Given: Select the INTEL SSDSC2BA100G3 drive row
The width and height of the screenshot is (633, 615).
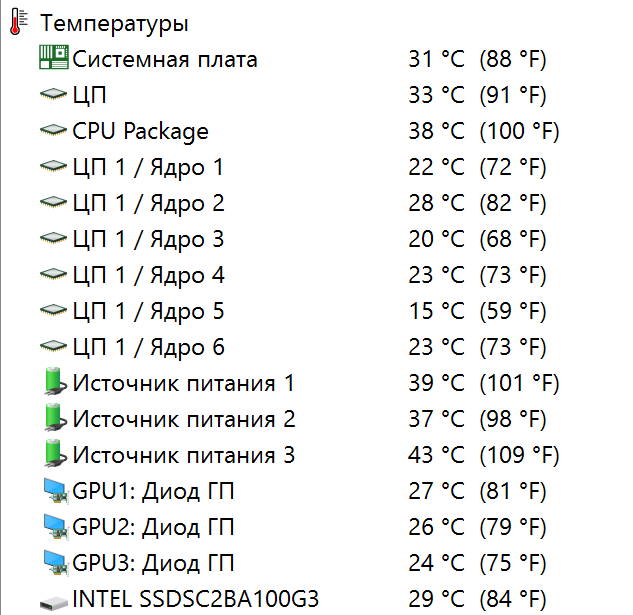Looking at the screenshot, I should (x=195, y=599).
